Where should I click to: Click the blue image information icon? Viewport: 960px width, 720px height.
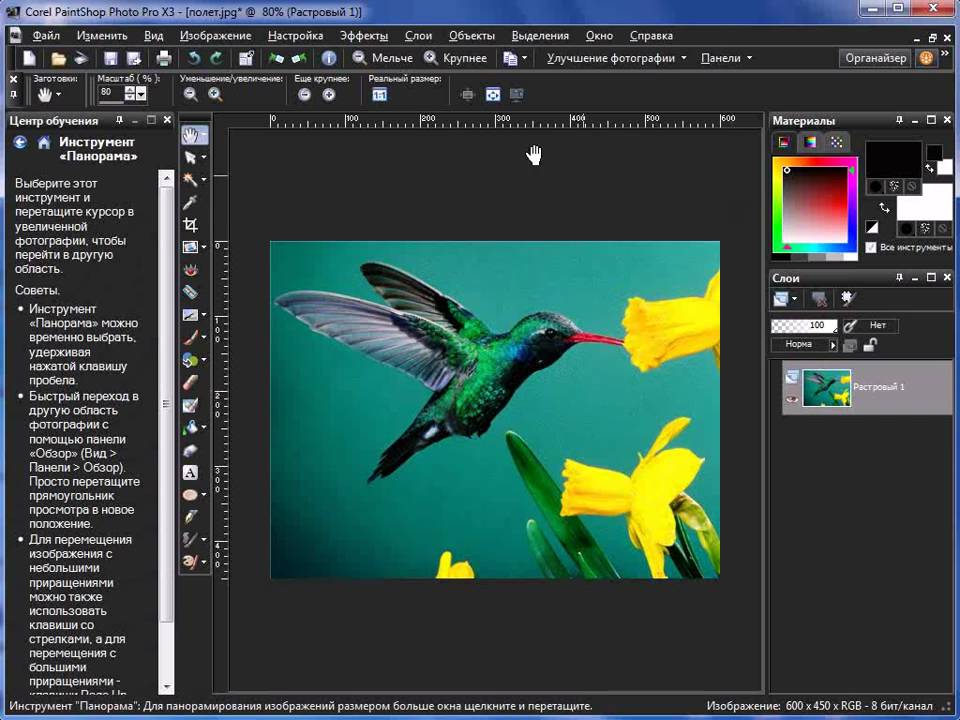point(329,58)
